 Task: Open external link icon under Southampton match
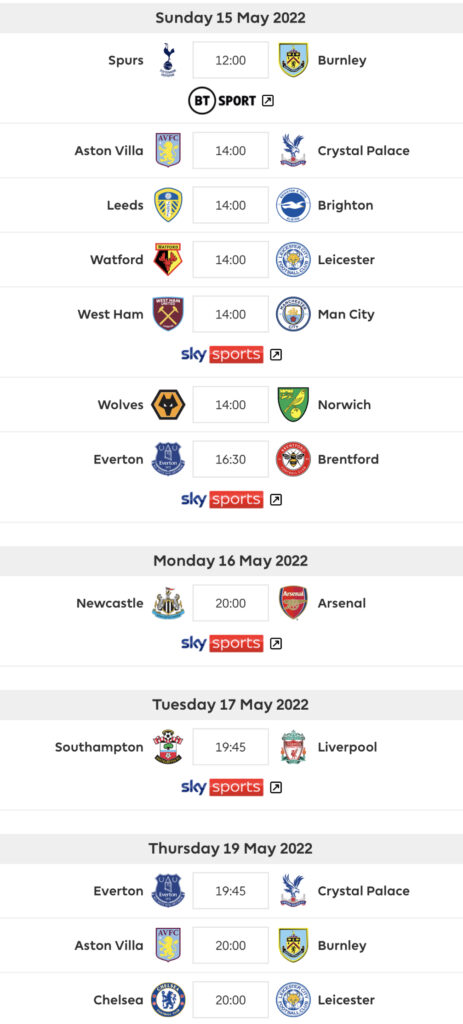tap(276, 787)
